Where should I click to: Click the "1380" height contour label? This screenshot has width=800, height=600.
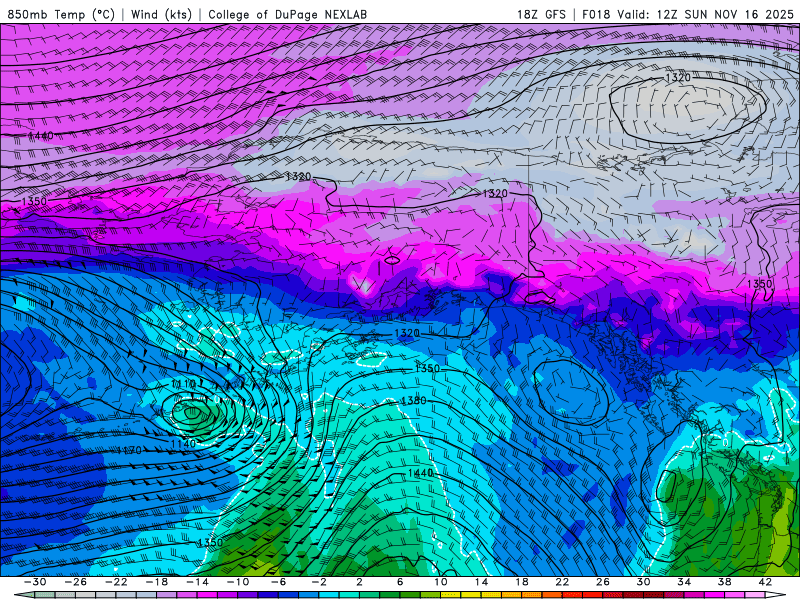coord(414,401)
